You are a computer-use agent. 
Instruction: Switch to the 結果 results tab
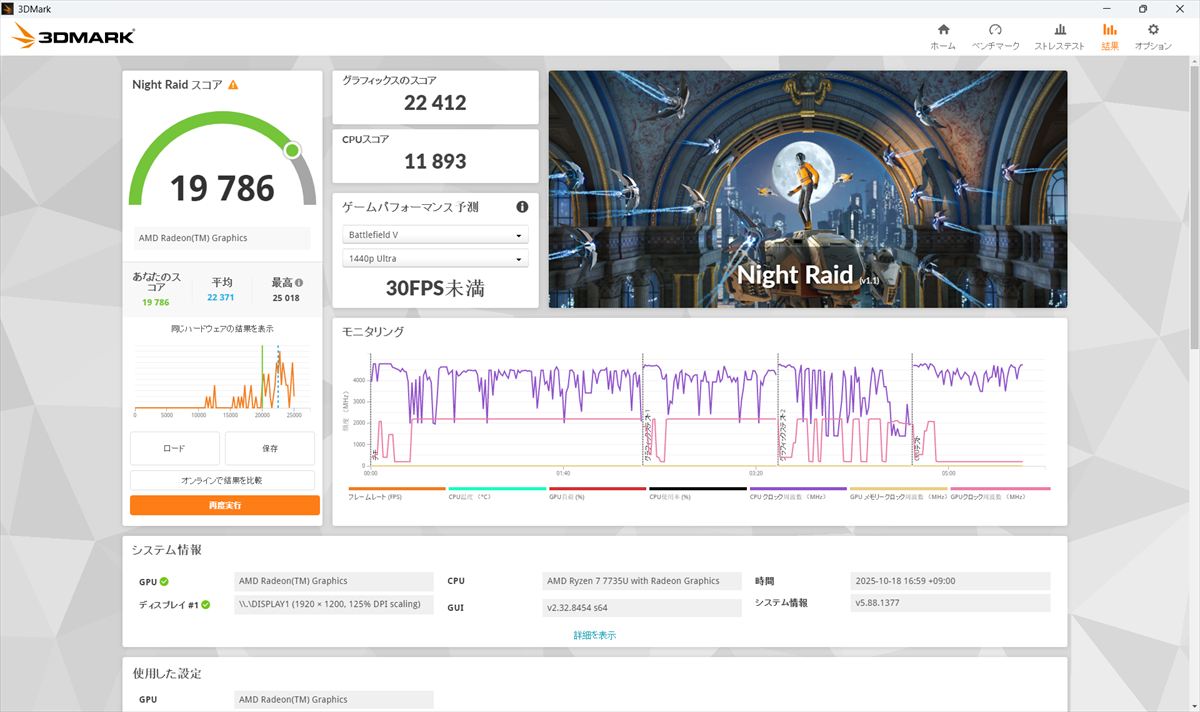click(x=1110, y=37)
